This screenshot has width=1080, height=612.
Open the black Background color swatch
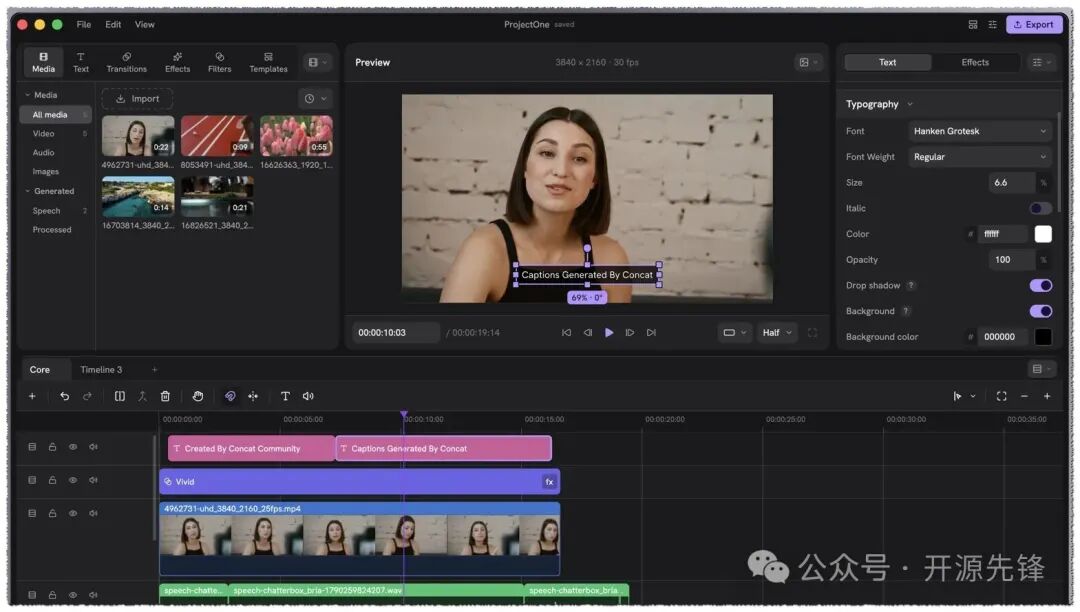pyautogui.click(x=1043, y=337)
